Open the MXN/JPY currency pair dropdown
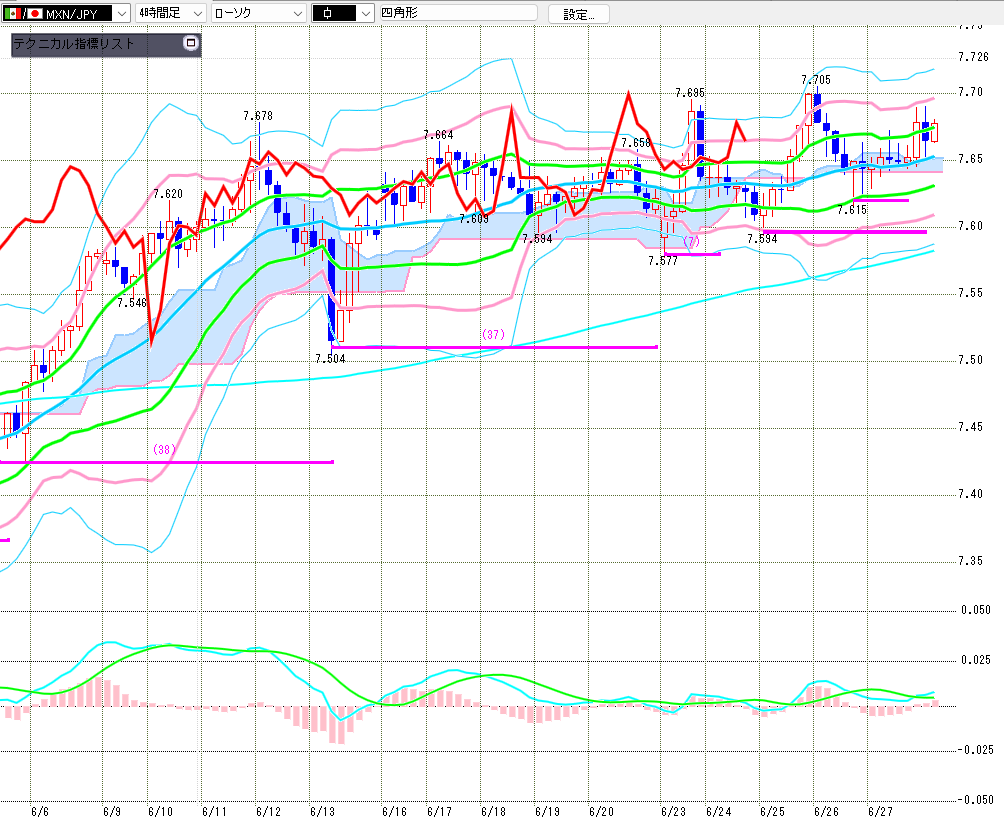 (x=65, y=13)
